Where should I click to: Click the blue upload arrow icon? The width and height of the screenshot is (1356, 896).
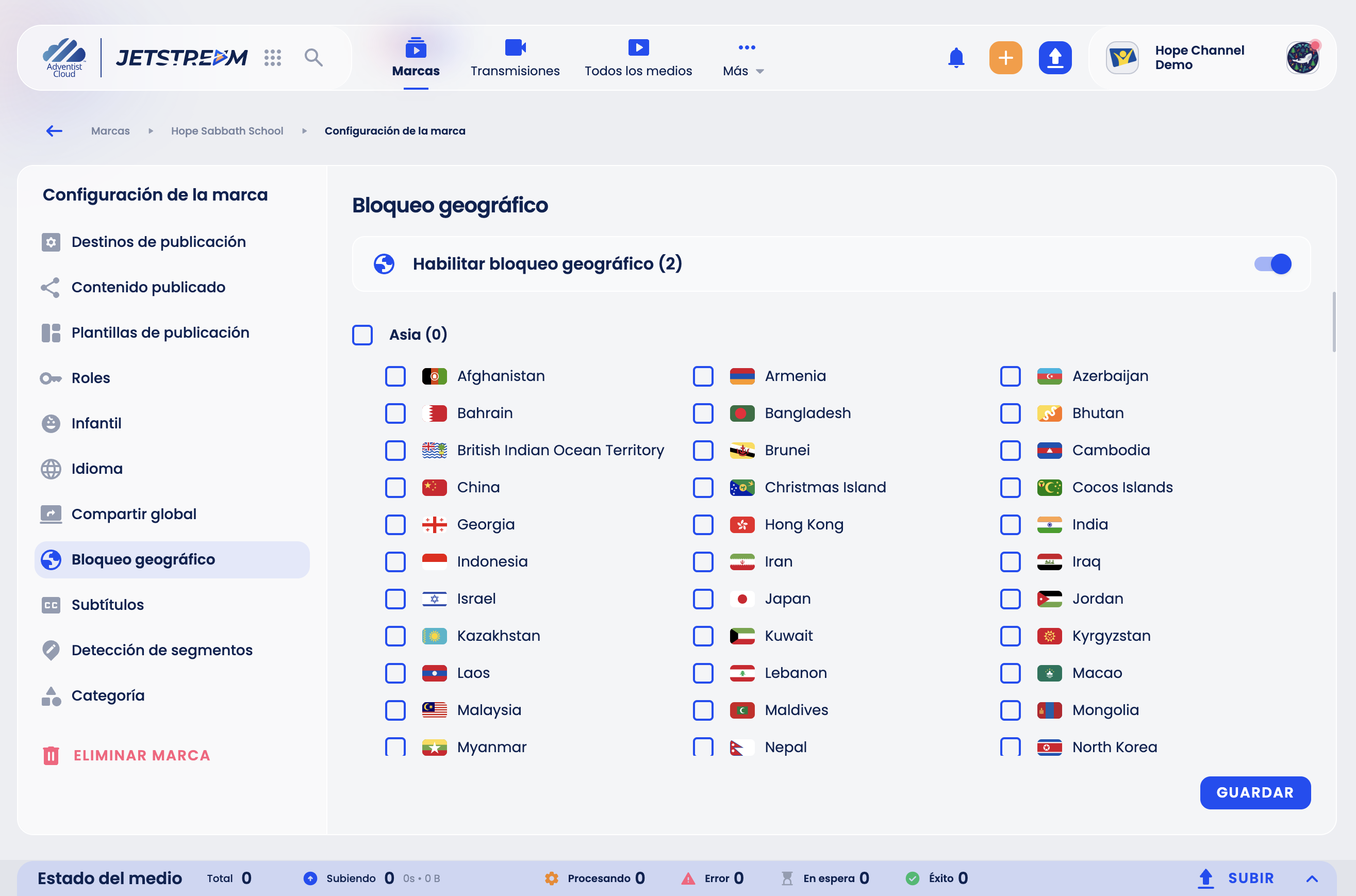pos(1055,58)
